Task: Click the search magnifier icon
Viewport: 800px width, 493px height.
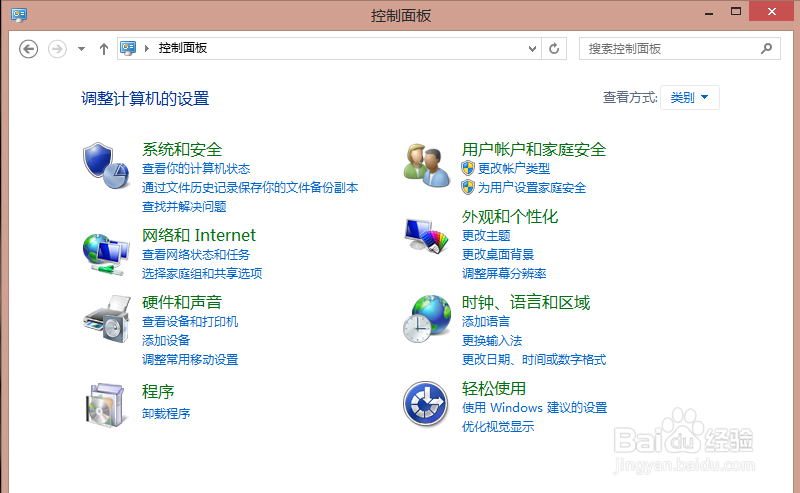Action: (766, 48)
